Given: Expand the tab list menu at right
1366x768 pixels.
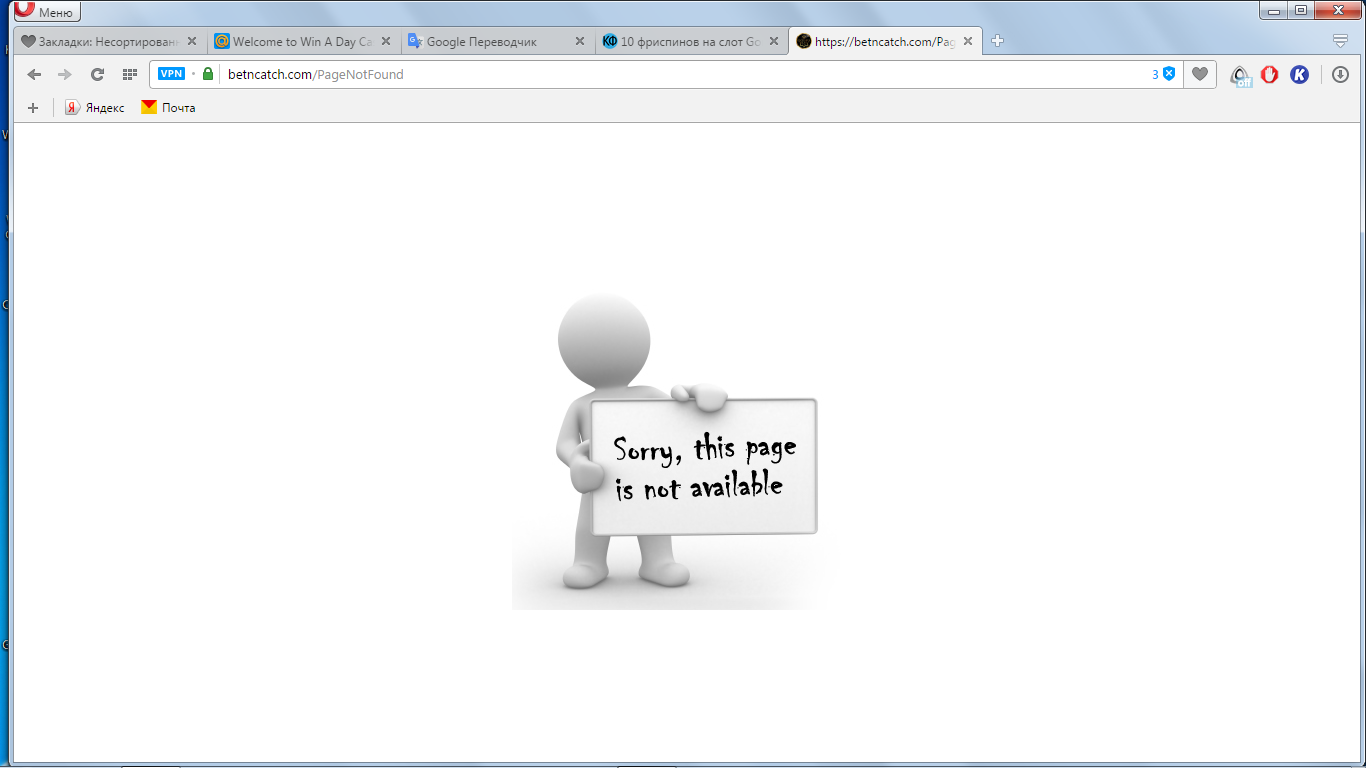Looking at the screenshot, I should pyautogui.click(x=1340, y=41).
